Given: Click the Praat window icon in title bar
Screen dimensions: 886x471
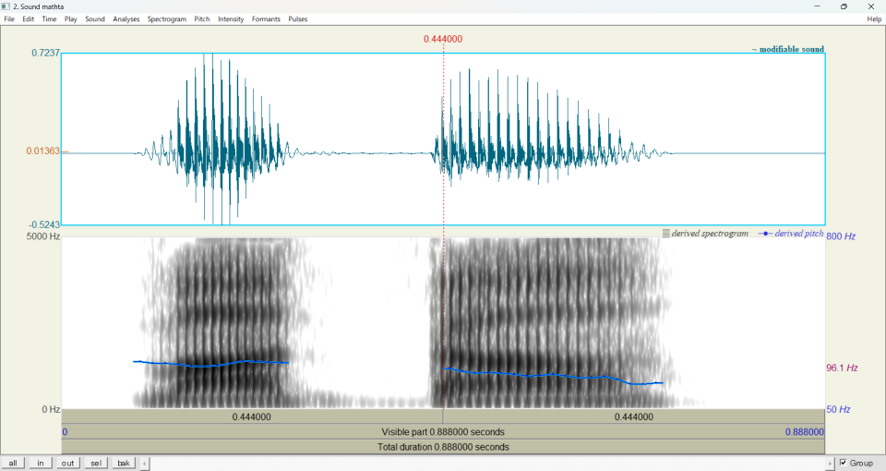Looking at the screenshot, I should pos(6,6).
